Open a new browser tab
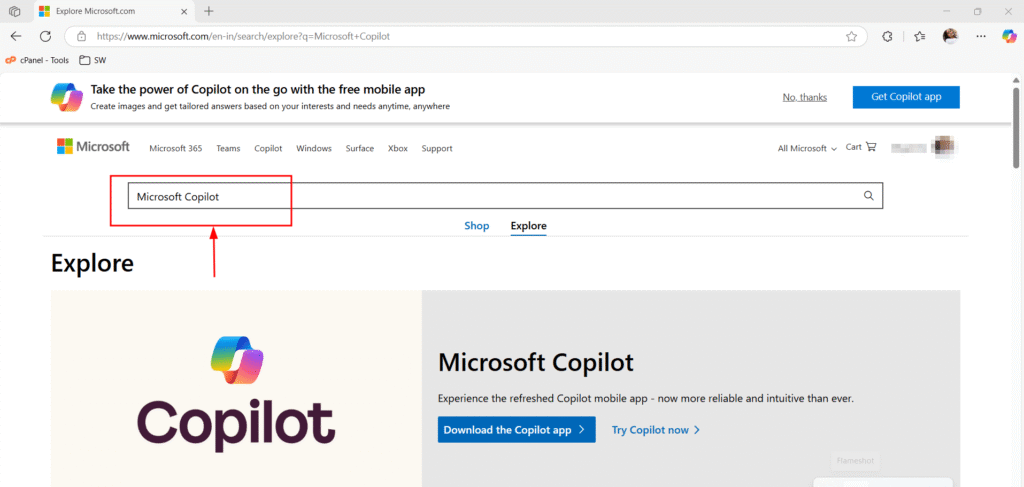The width and height of the screenshot is (1024, 487). pyautogui.click(x=209, y=11)
